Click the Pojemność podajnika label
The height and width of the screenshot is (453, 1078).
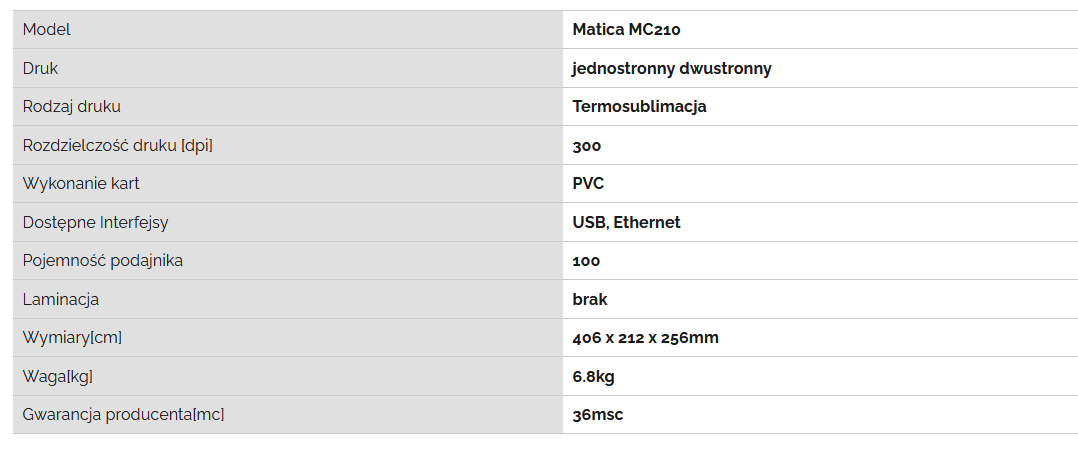coord(102,261)
